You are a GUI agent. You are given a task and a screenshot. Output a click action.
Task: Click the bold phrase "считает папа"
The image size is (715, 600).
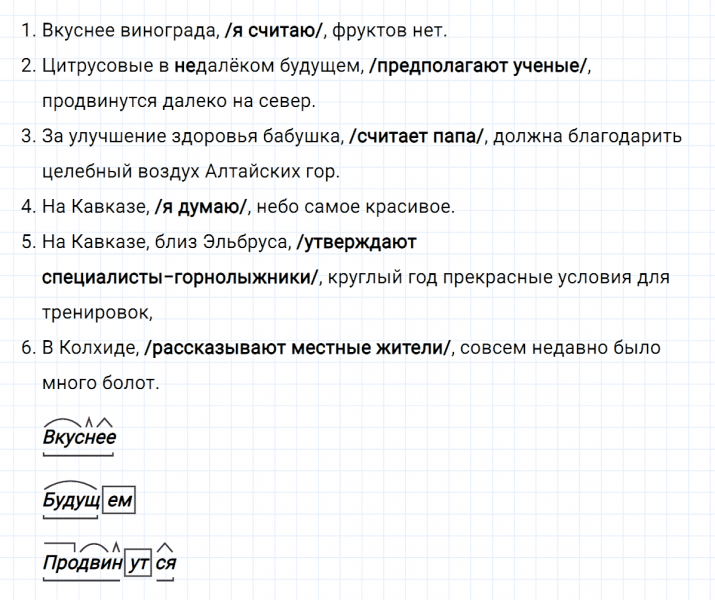point(418,136)
